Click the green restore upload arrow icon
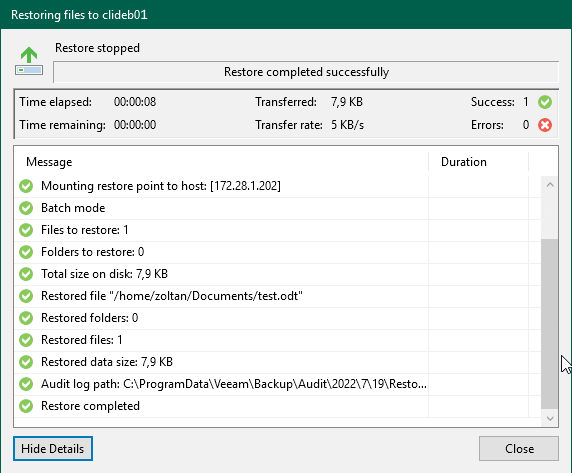 [x=29, y=61]
